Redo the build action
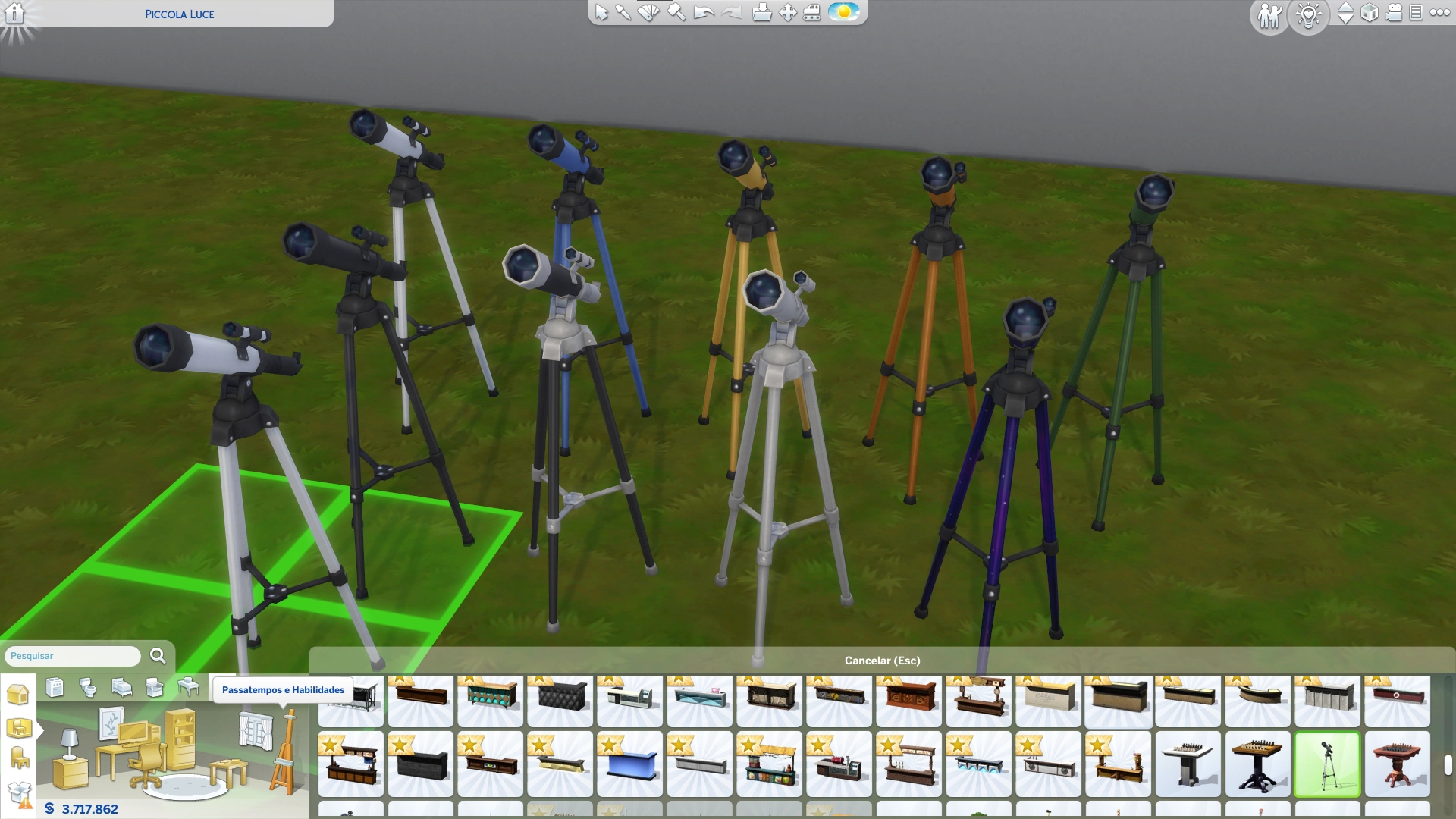Screen dimensions: 1456x819 point(732,12)
